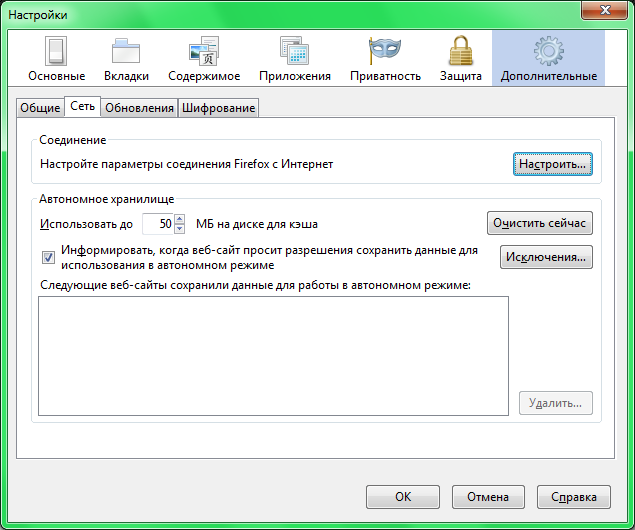Image resolution: width=635 pixels, height=530 pixels.
Task: Toggle the Информировать offline data checkbox
Action: pyautogui.click(x=48, y=258)
